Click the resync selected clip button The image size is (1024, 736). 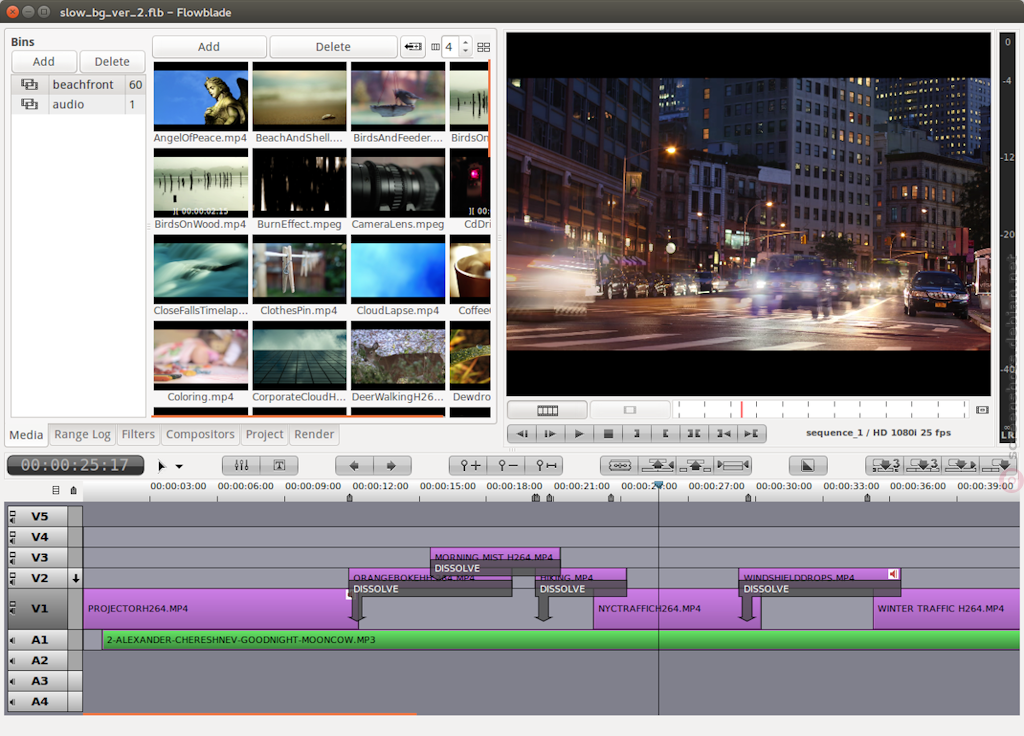(x=733, y=465)
